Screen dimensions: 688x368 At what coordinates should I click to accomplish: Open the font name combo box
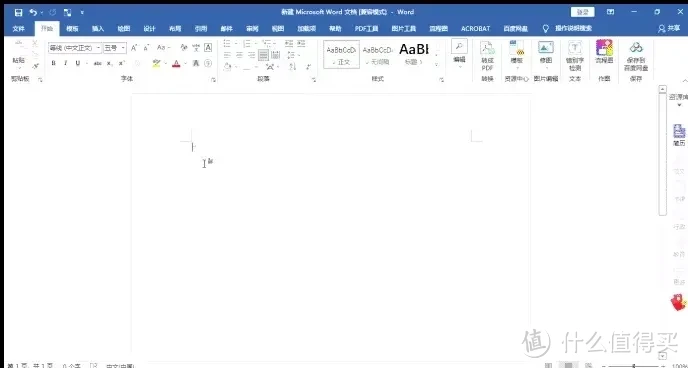(75, 47)
